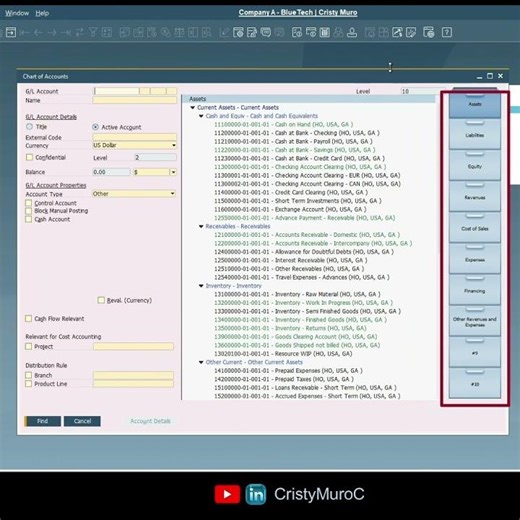Collapse the Inventory tree node
Viewport: 520px width, 520px height.
pos(201,286)
